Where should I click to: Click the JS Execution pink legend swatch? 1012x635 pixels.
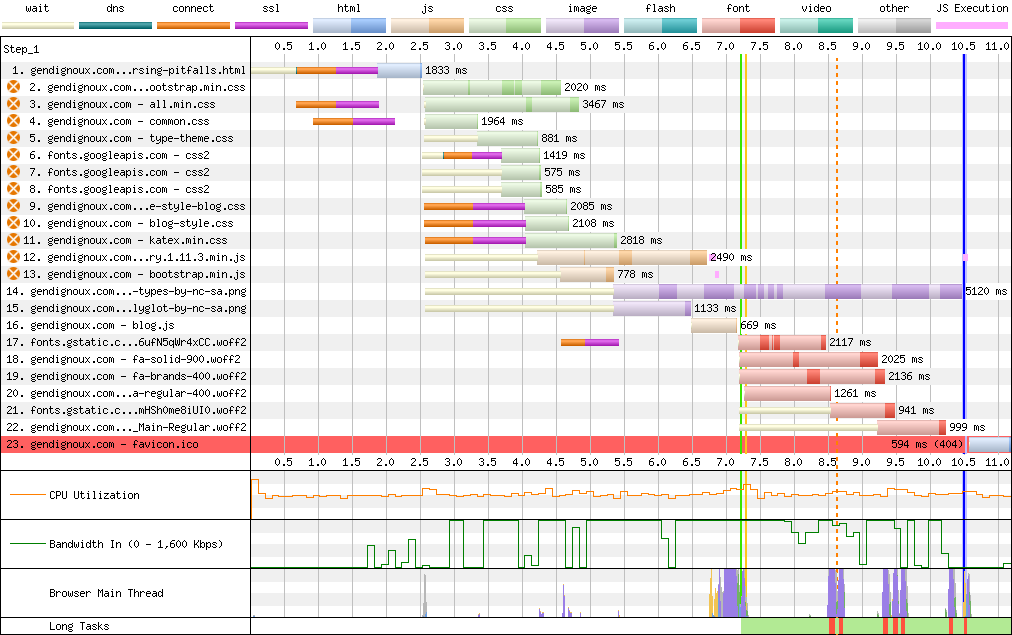[972, 25]
